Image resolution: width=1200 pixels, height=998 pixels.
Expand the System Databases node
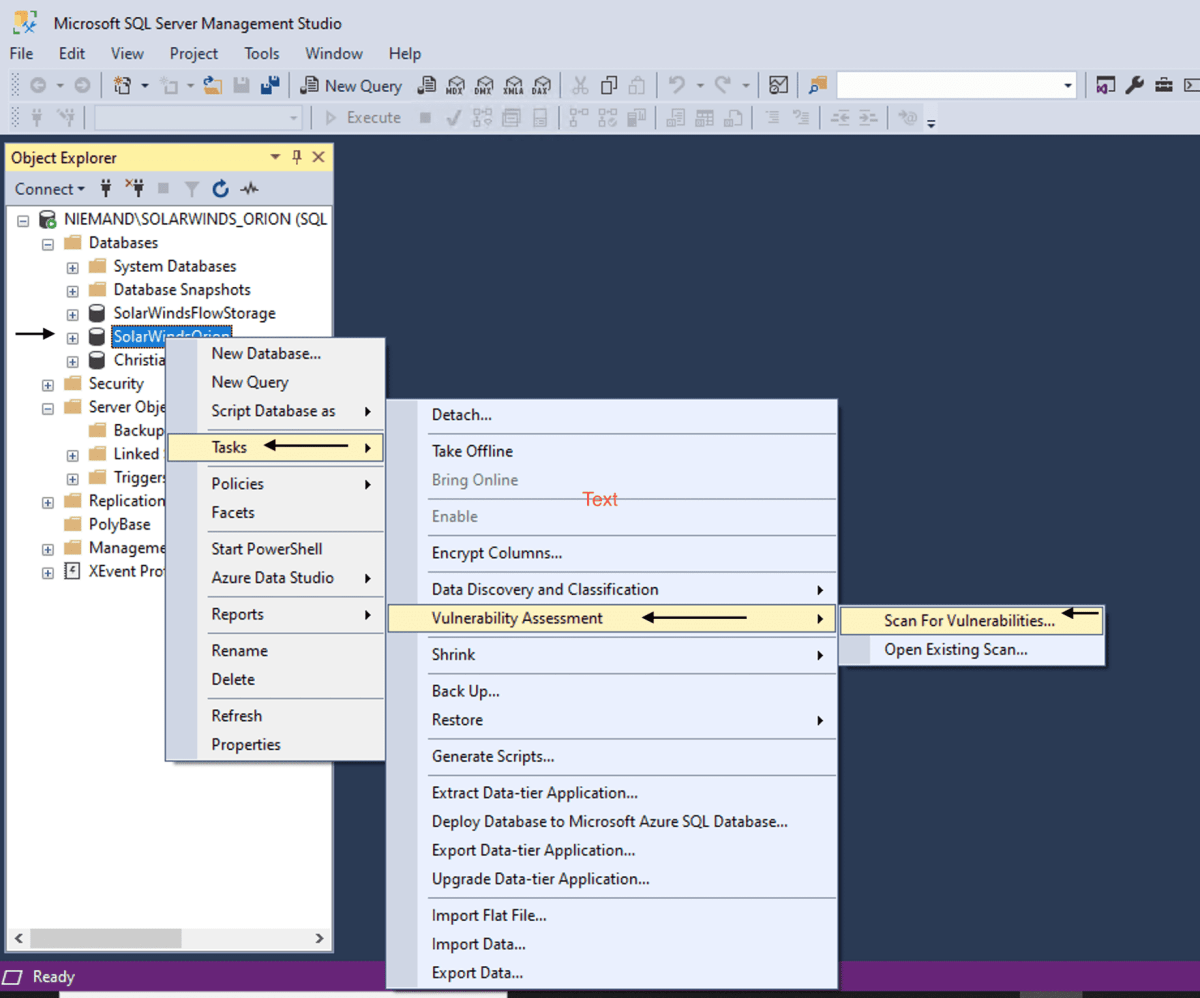(72, 267)
